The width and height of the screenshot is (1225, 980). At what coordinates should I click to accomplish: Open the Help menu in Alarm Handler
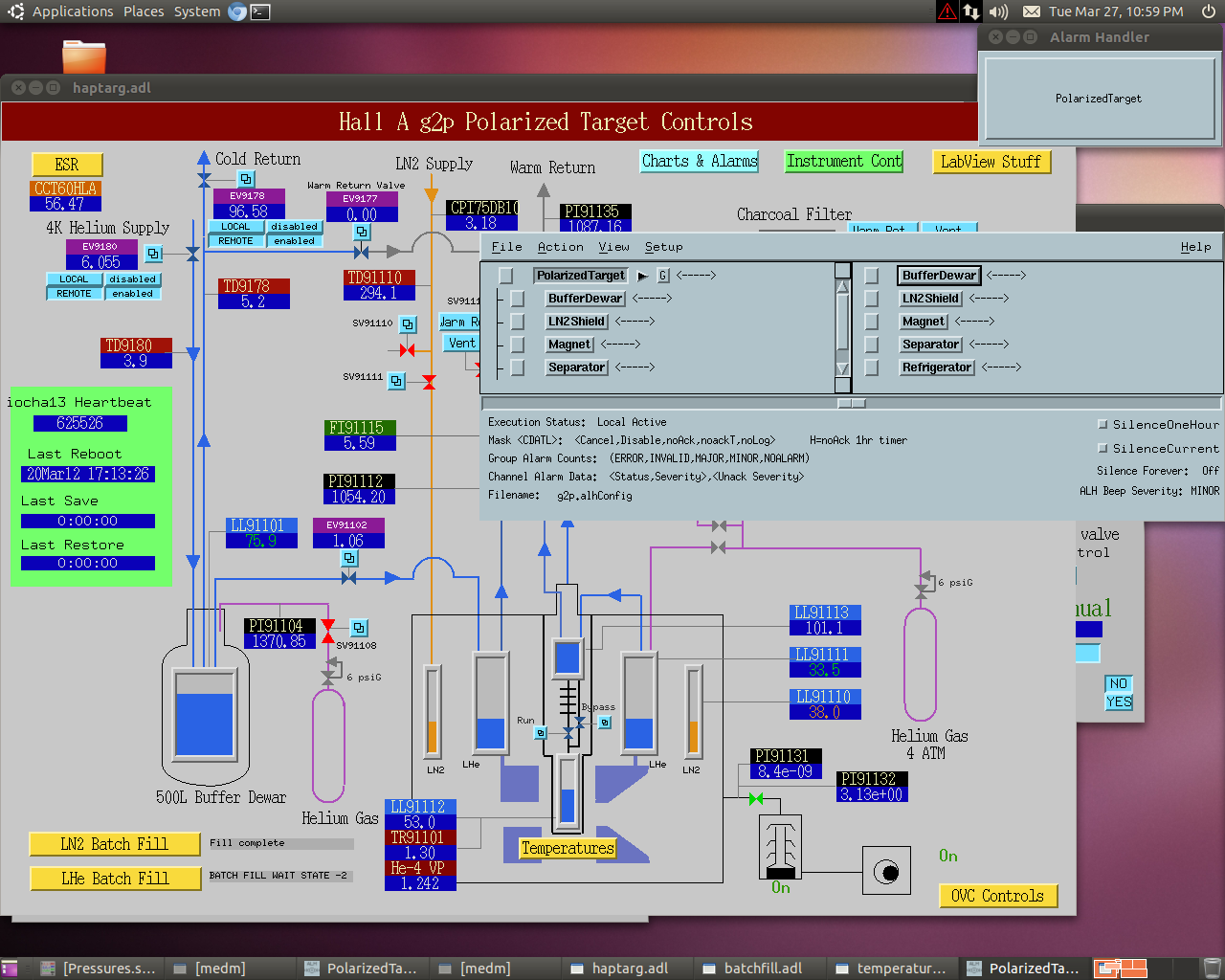pyautogui.click(x=1195, y=247)
